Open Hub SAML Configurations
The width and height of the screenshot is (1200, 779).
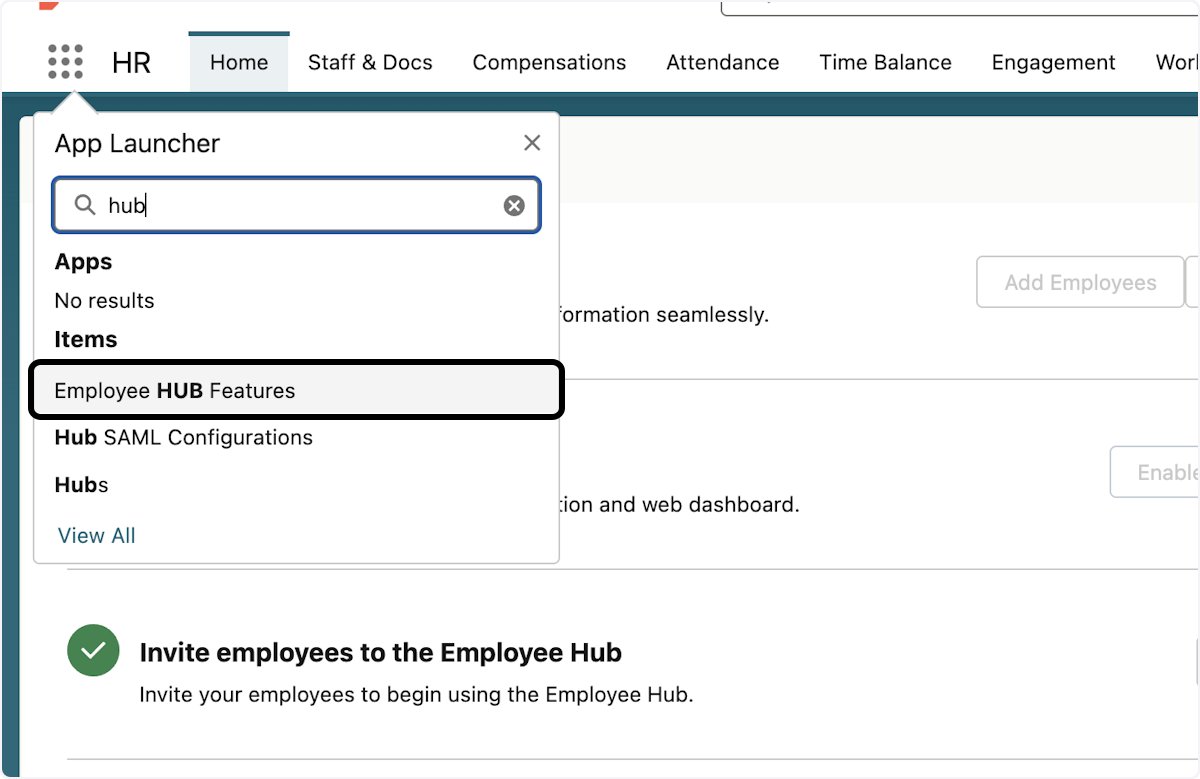pyautogui.click(x=183, y=437)
